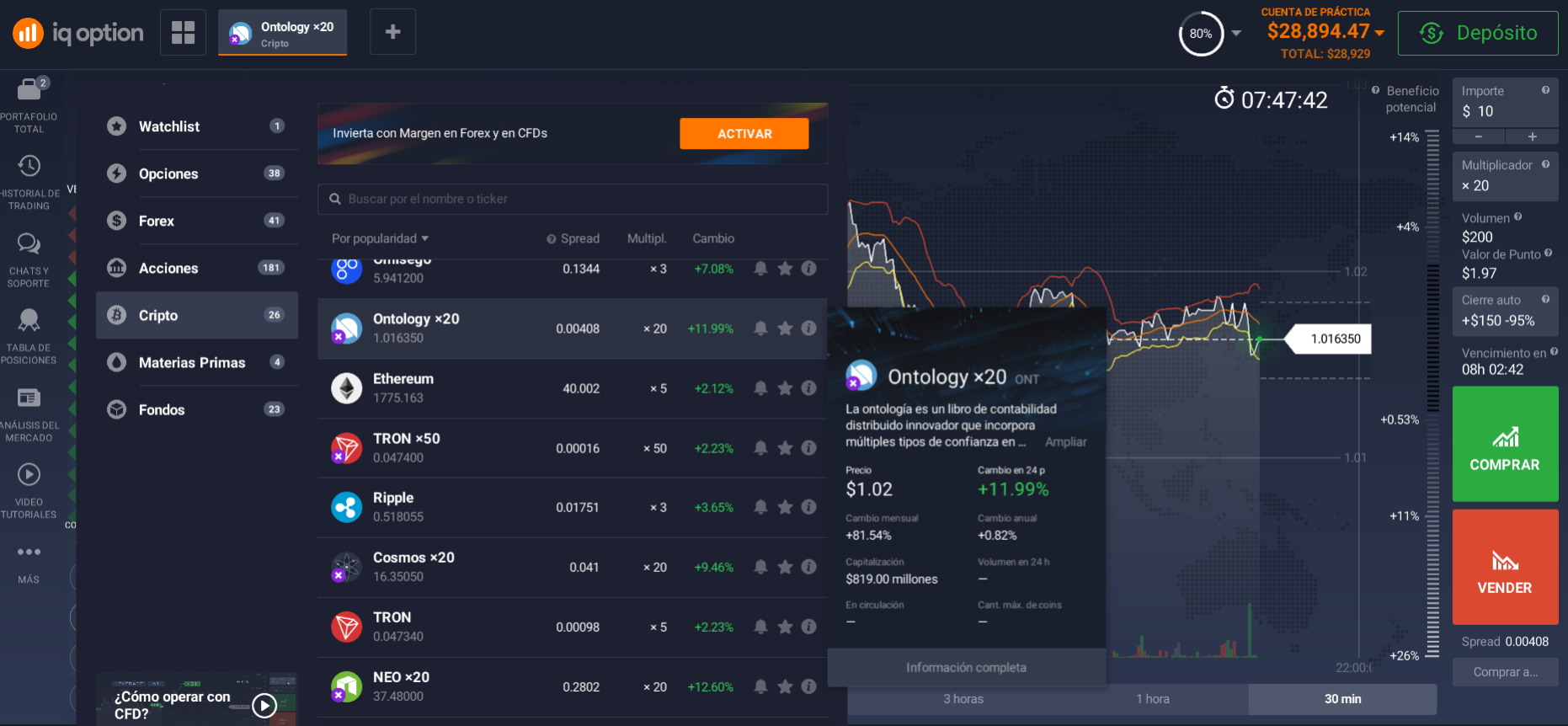Open the Cierre auto settings
The height and width of the screenshot is (726, 1568).
click(1505, 311)
